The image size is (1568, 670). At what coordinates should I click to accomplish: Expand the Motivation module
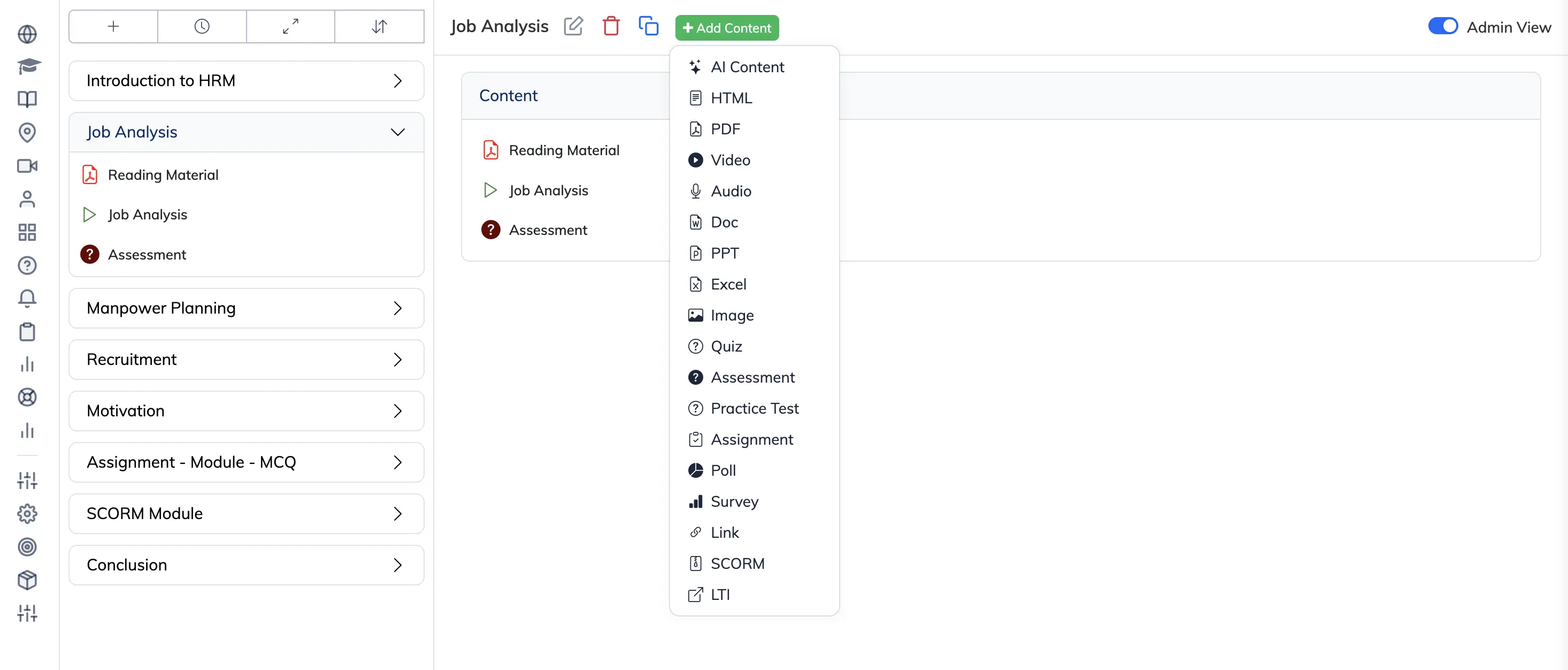(x=247, y=410)
